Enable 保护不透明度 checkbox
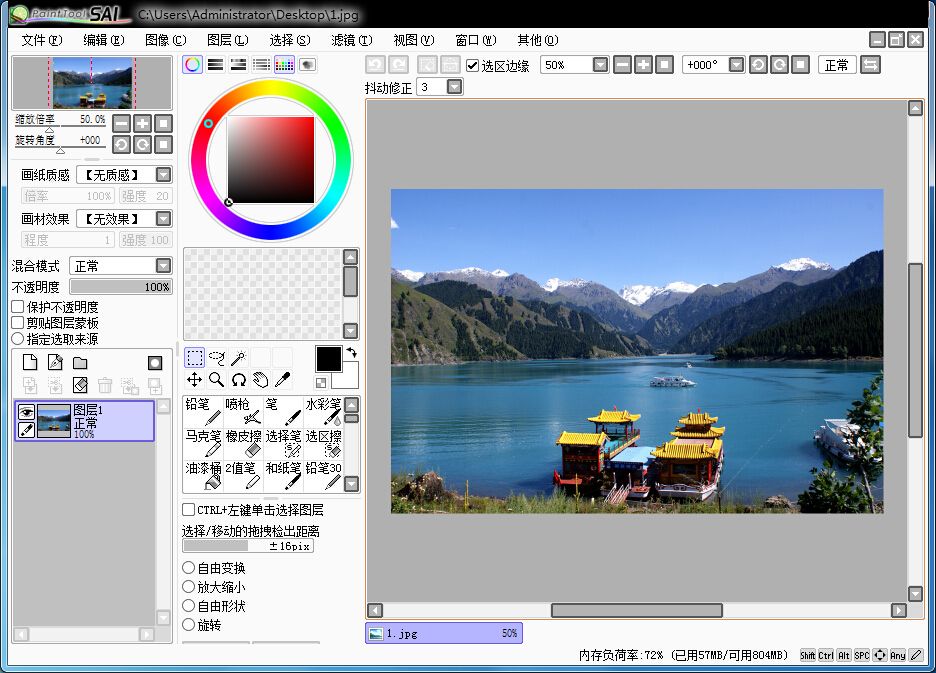This screenshot has height=673, width=936. point(18,307)
